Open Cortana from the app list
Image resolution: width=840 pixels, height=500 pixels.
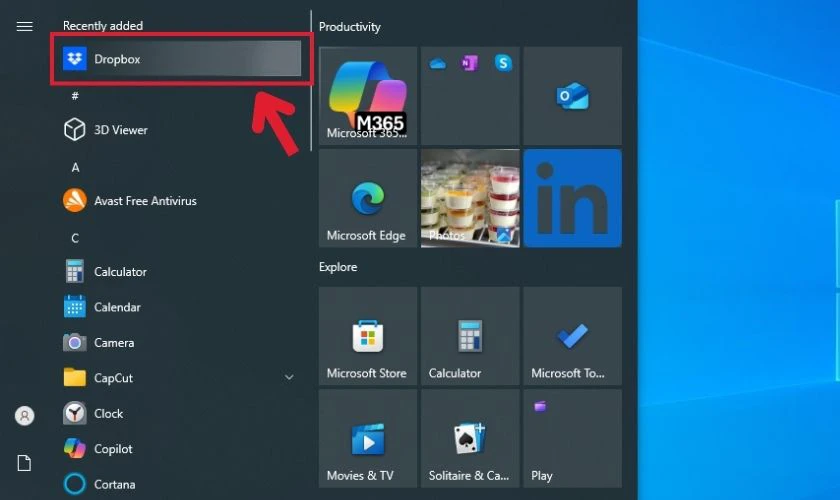pyautogui.click(x=113, y=485)
